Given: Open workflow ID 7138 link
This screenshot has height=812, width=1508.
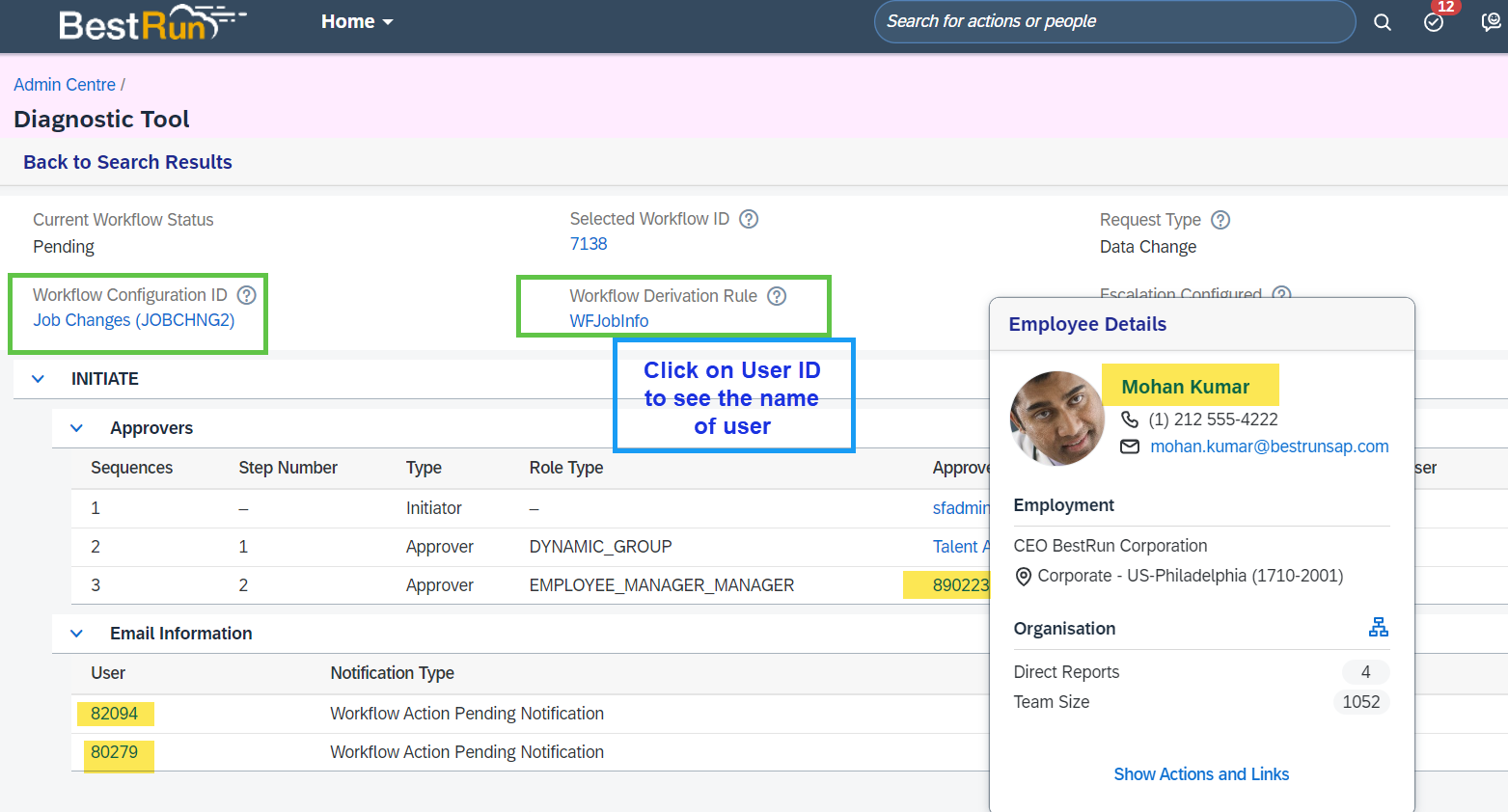Looking at the screenshot, I should (x=589, y=244).
